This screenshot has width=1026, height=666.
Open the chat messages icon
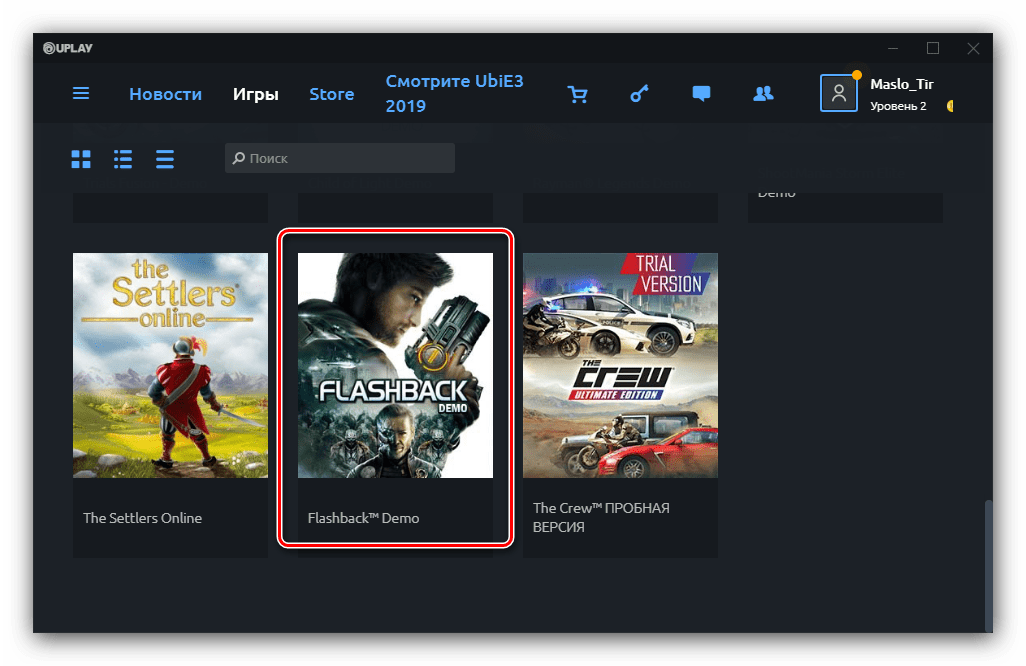[701, 94]
